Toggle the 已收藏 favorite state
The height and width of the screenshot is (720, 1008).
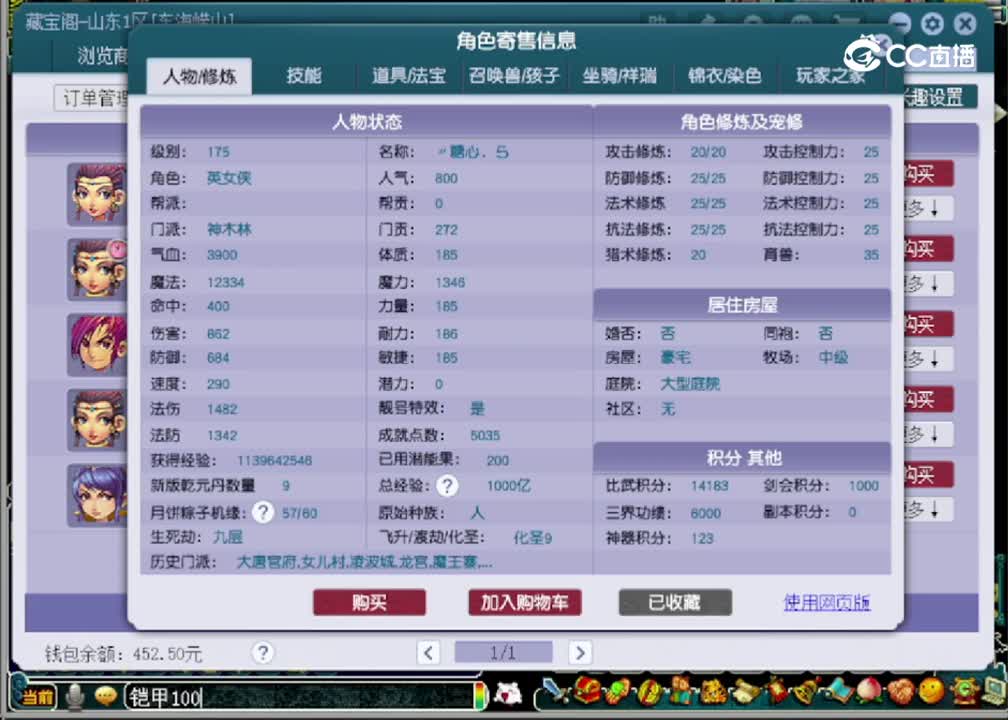tap(675, 602)
